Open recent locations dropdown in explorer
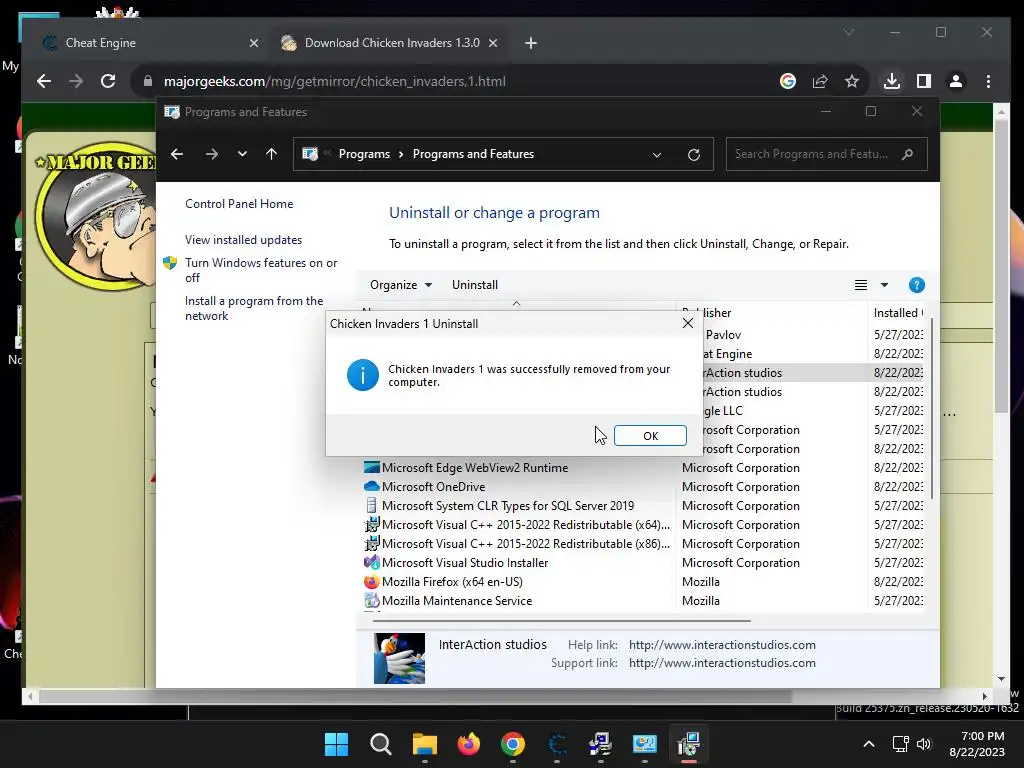The width and height of the screenshot is (1024, 768). (242, 154)
